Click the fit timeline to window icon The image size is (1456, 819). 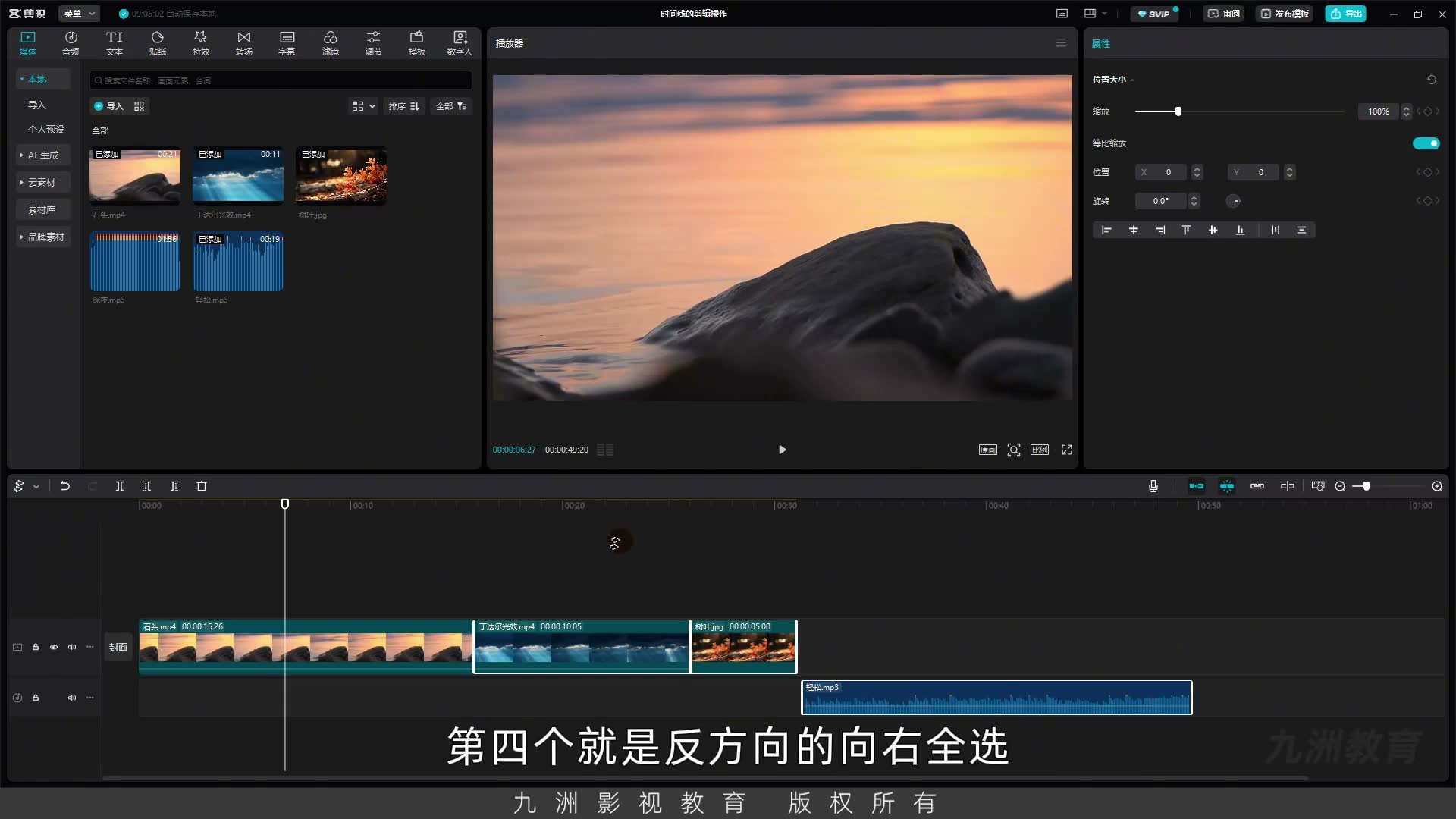click(x=1318, y=486)
